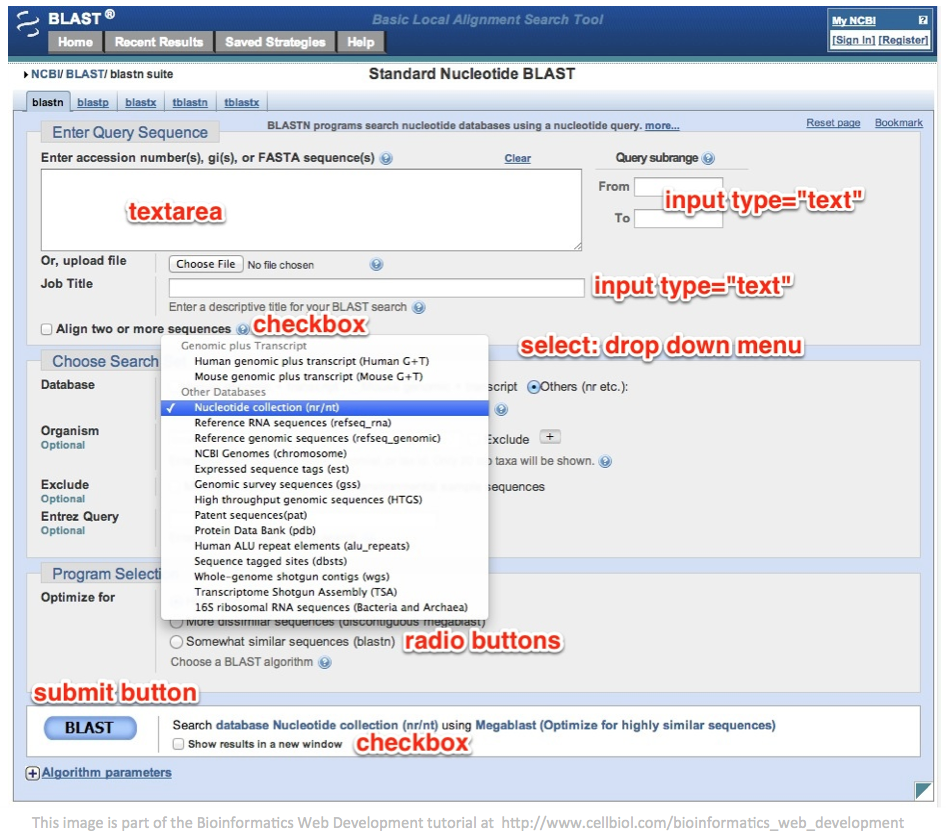Click help icon beside Choose a BLAST algorithm
Screen dimensions: 946x838
pyautogui.click(x=325, y=663)
